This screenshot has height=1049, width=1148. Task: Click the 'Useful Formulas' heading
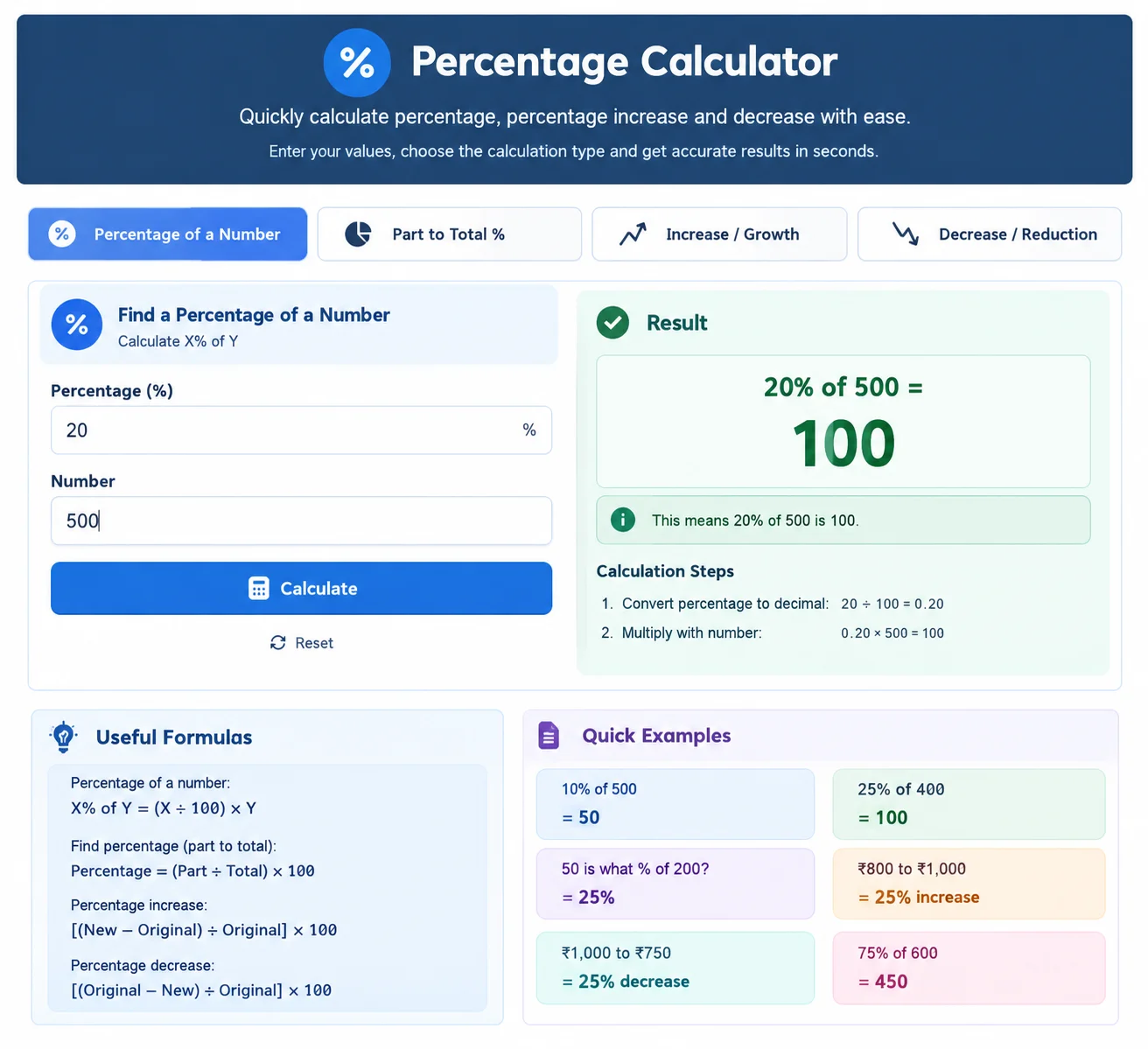click(x=174, y=738)
